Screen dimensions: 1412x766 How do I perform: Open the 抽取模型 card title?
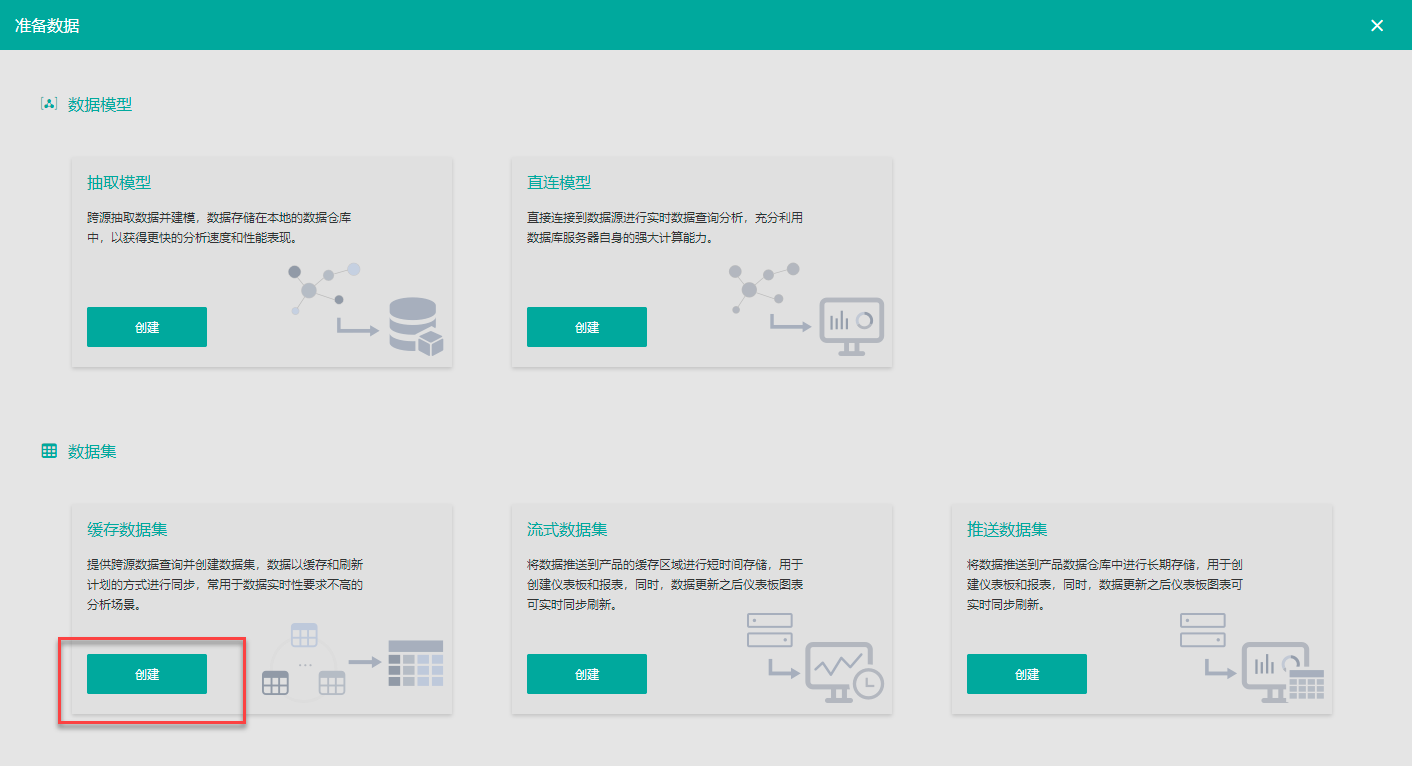pos(119,183)
